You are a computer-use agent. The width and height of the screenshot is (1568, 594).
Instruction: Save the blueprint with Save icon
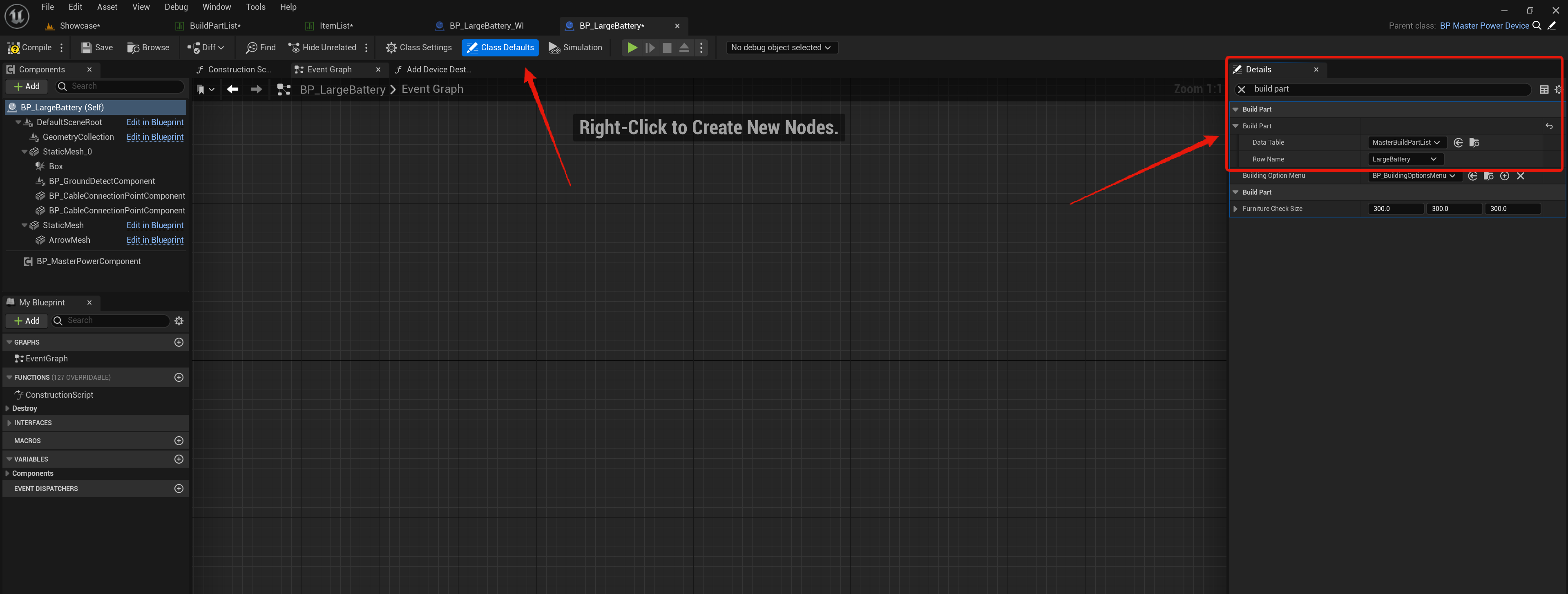pos(87,47)
